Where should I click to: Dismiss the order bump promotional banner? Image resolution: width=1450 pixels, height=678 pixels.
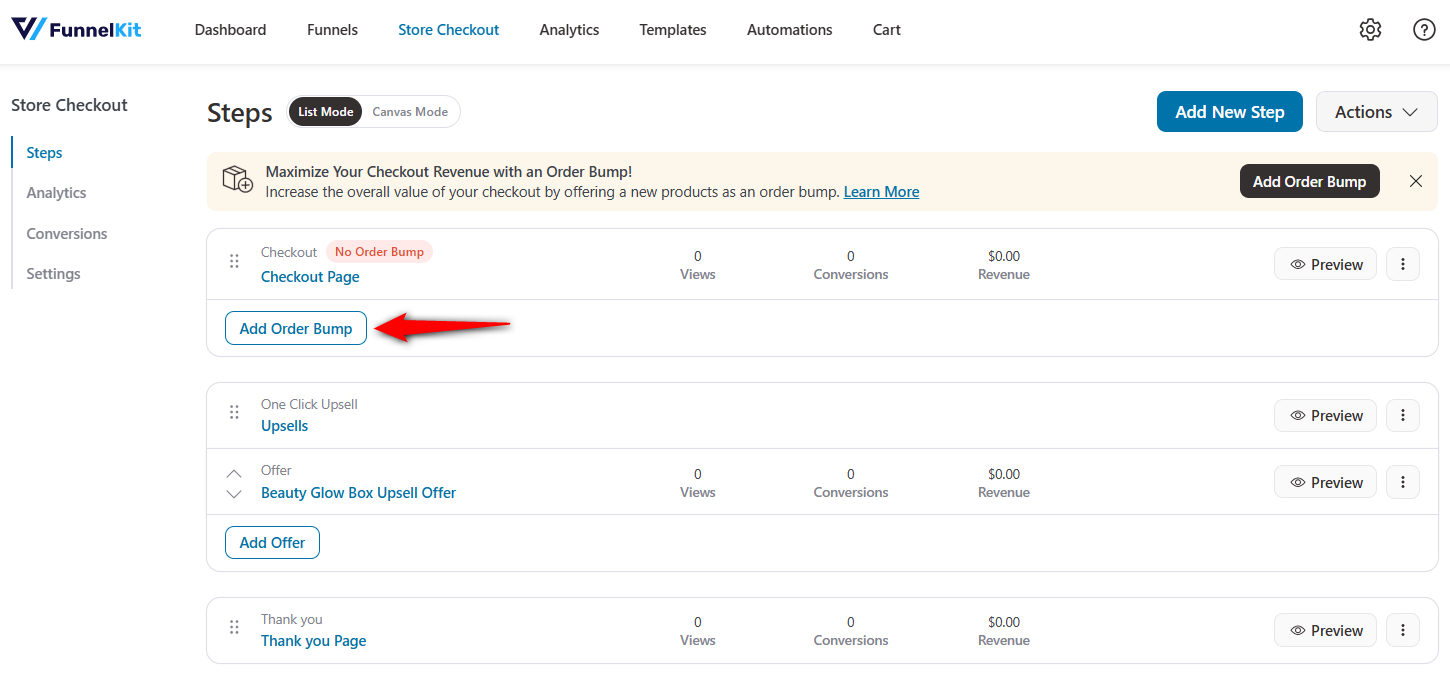point(1415,181)
